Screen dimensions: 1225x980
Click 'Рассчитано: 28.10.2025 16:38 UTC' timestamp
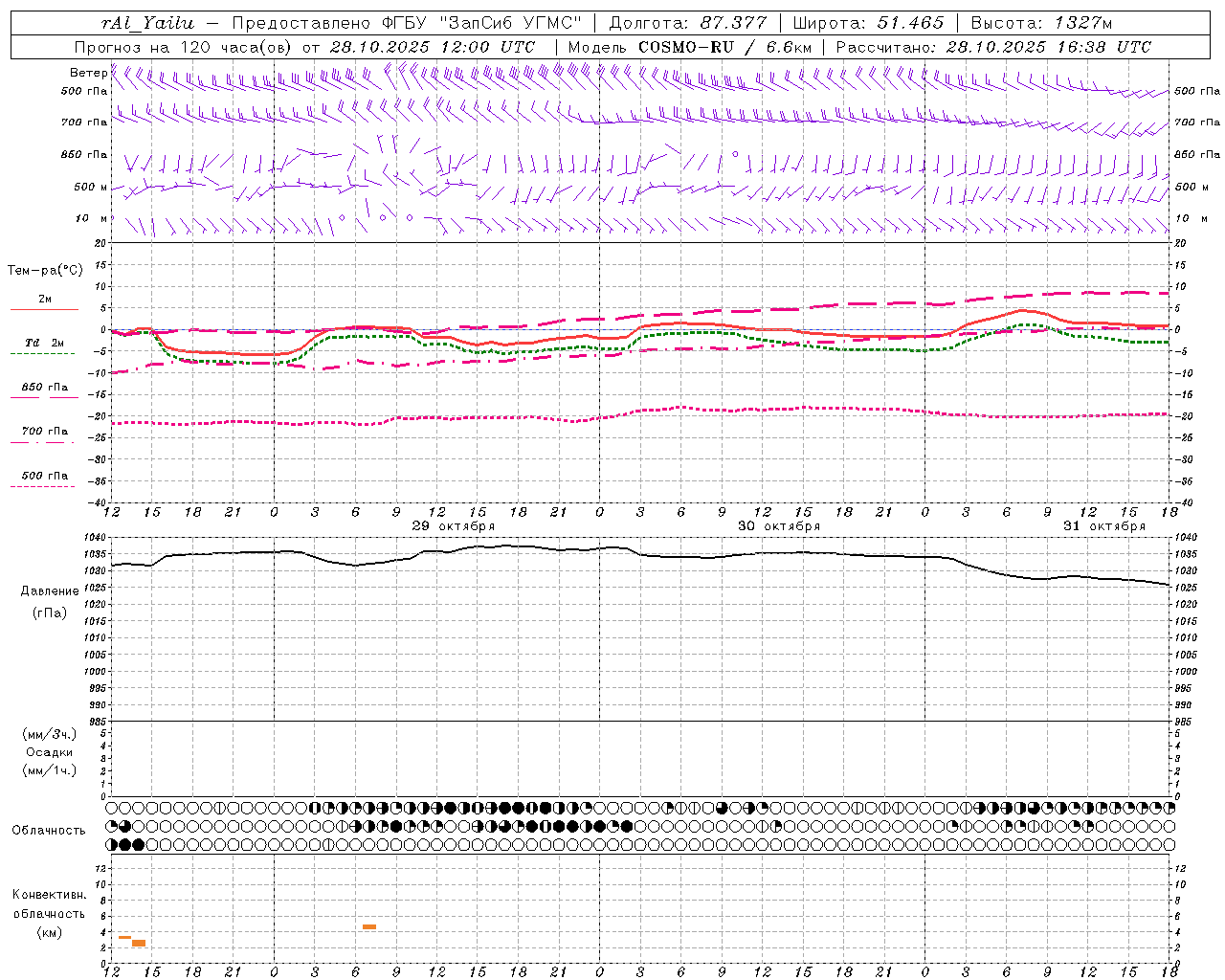pyautogui.click(x=993, y=47)
